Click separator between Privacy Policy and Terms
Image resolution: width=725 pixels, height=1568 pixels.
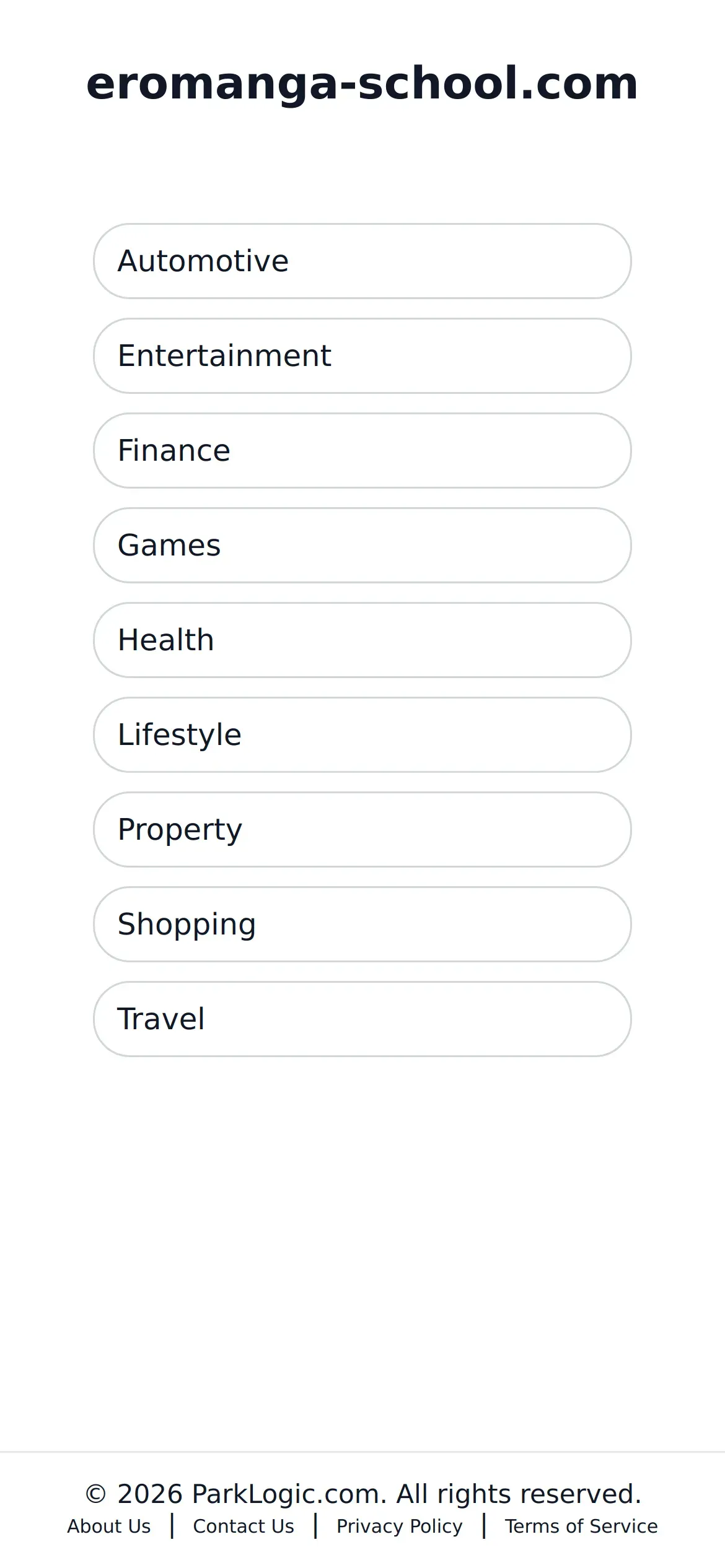[x=484, y=1526]
